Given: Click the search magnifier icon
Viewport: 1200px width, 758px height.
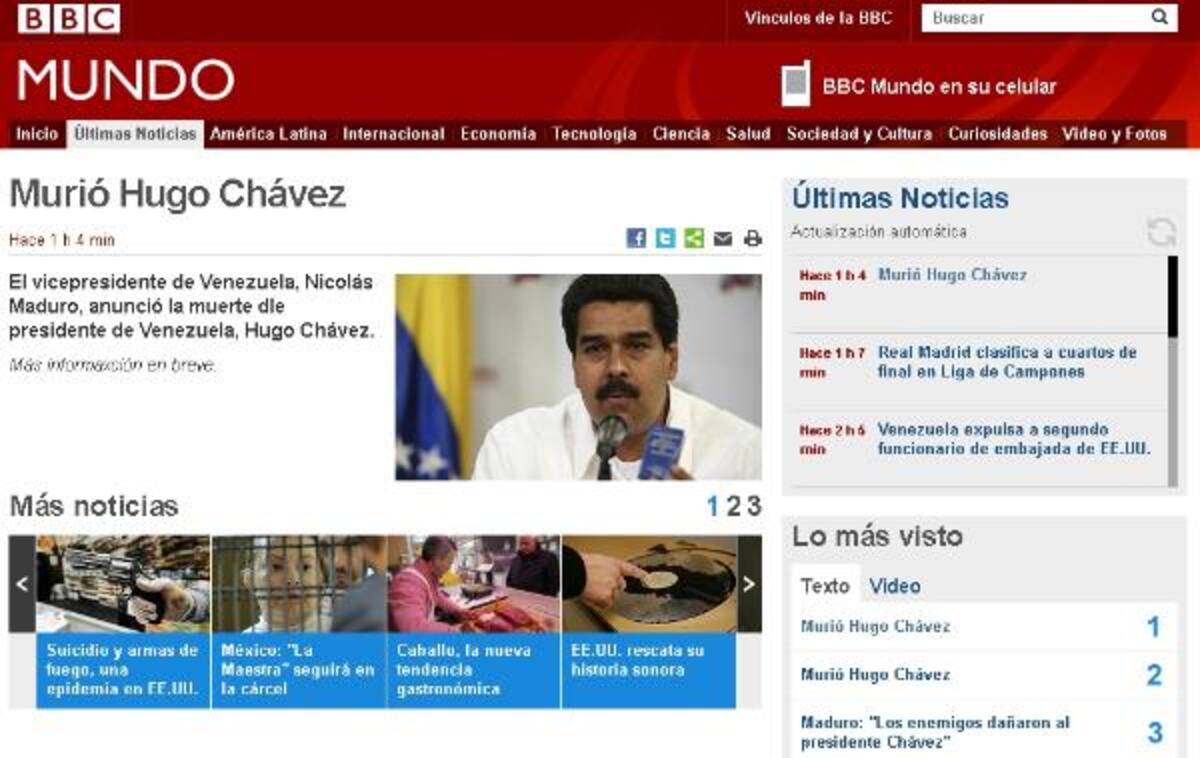Looking at the screenshot, I should point(1160,17).
